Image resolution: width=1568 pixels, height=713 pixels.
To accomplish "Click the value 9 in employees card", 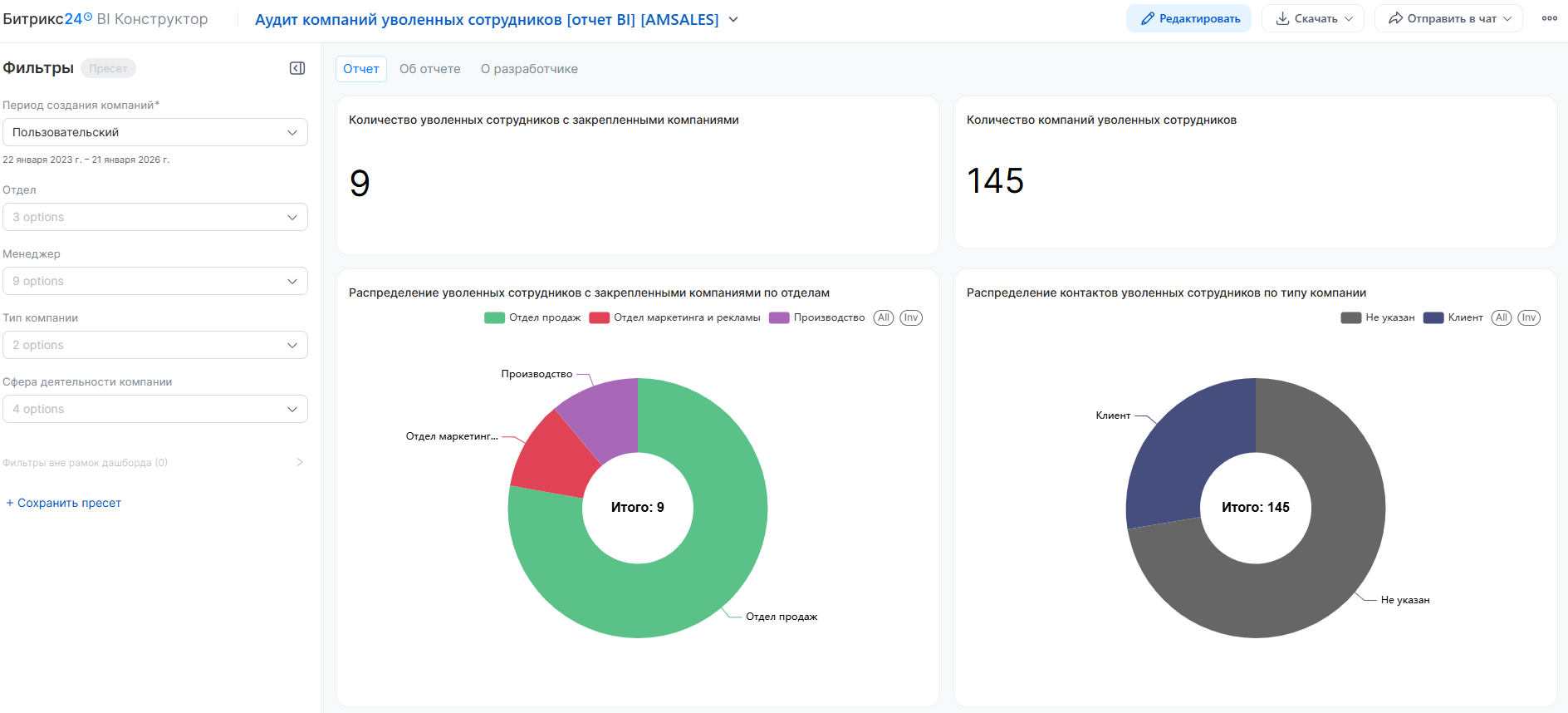I will pos(360,183).
